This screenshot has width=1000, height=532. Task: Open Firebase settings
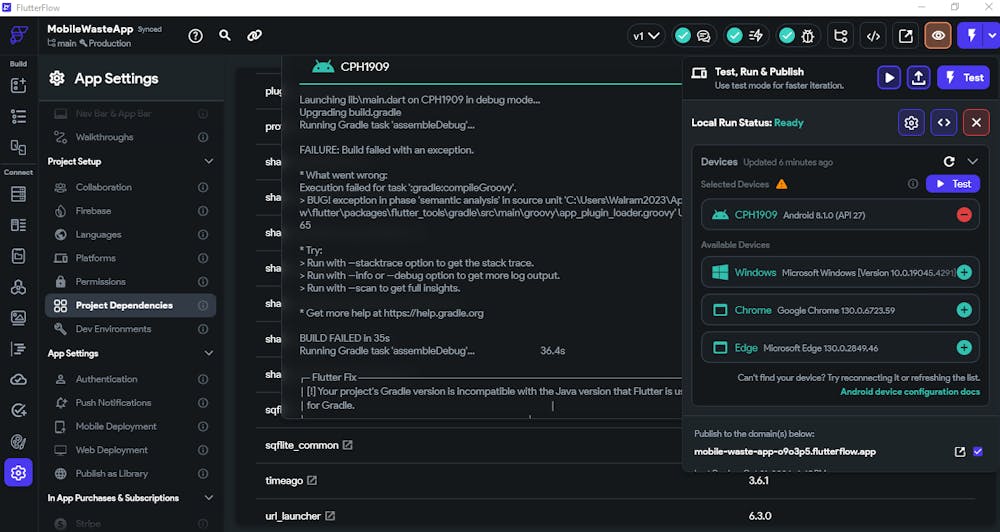click(130, 211)
